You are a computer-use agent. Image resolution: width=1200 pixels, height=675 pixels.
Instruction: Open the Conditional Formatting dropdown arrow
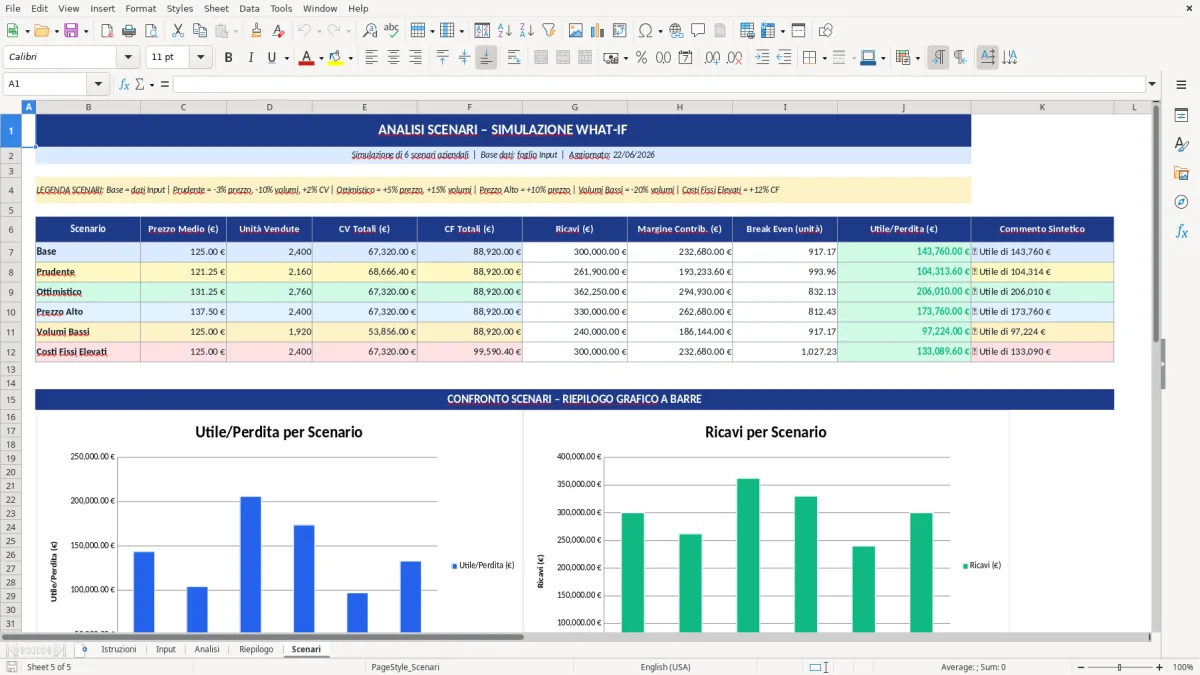coord(918,58)
